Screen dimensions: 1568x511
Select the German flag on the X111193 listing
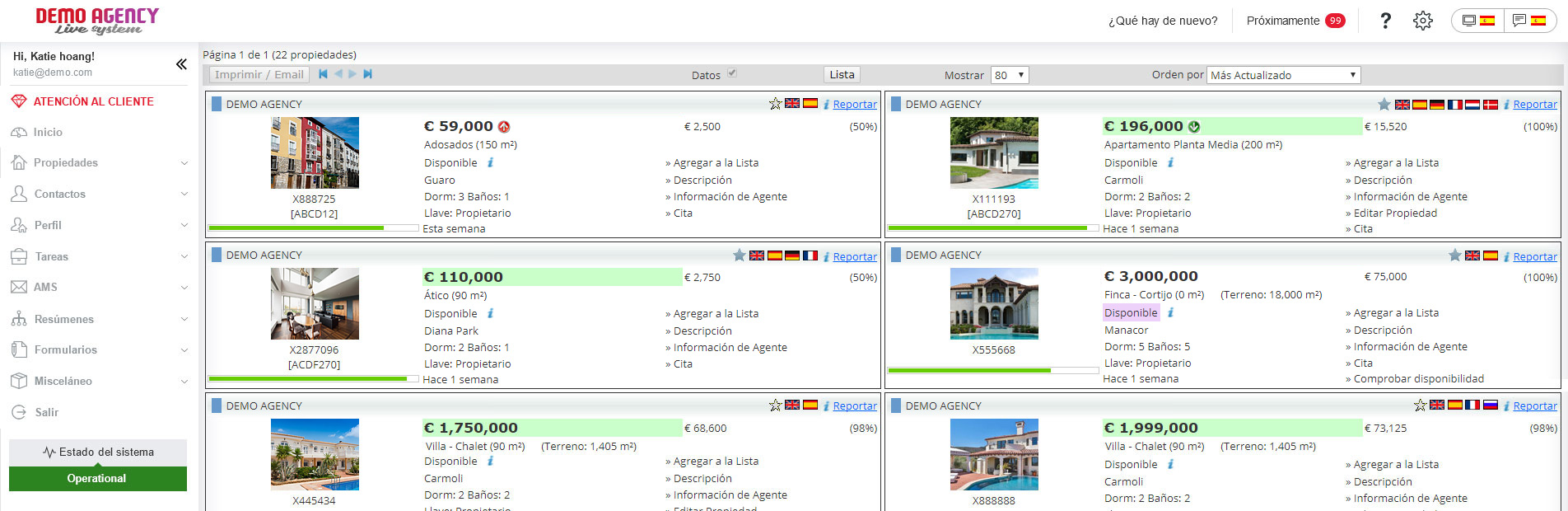point(1437,105)
